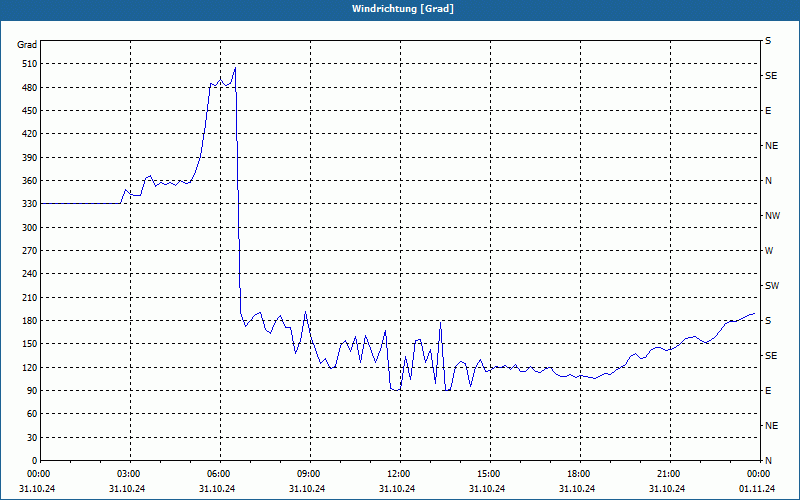The width and height of the screenshot is (800, 500).
Task: Select the 06:00 time axis label
Action: (217, 474)
